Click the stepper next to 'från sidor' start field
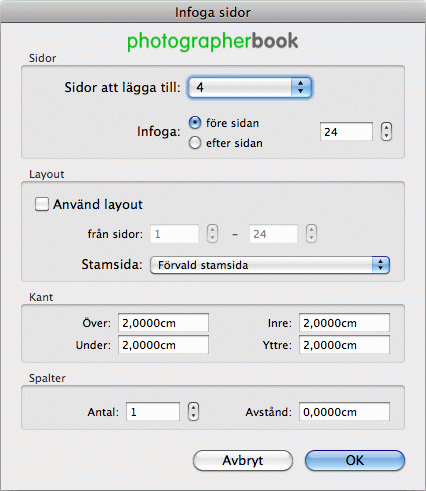This screenshot has width=426, height=491. coord(212,234)
